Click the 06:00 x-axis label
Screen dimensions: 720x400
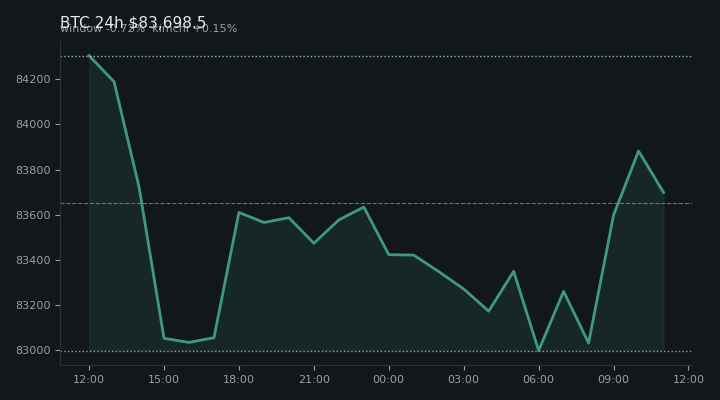coord(539,379)
